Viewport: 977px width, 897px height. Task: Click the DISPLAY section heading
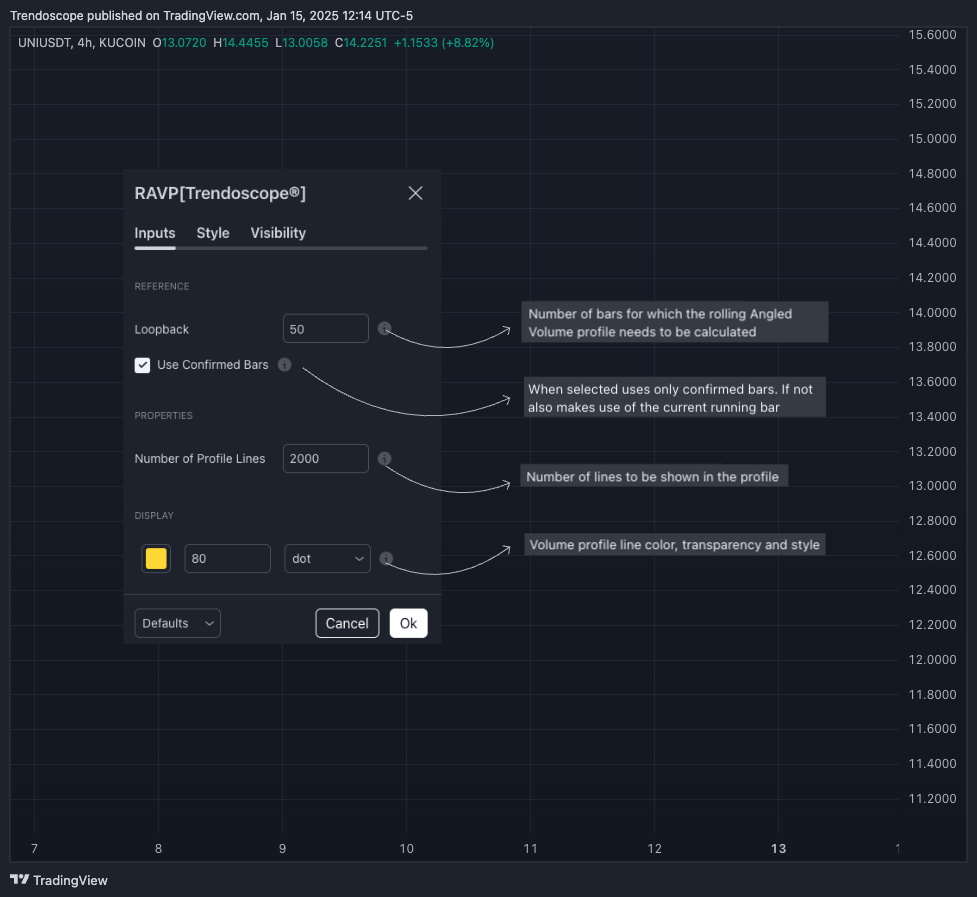pos(154,516)
